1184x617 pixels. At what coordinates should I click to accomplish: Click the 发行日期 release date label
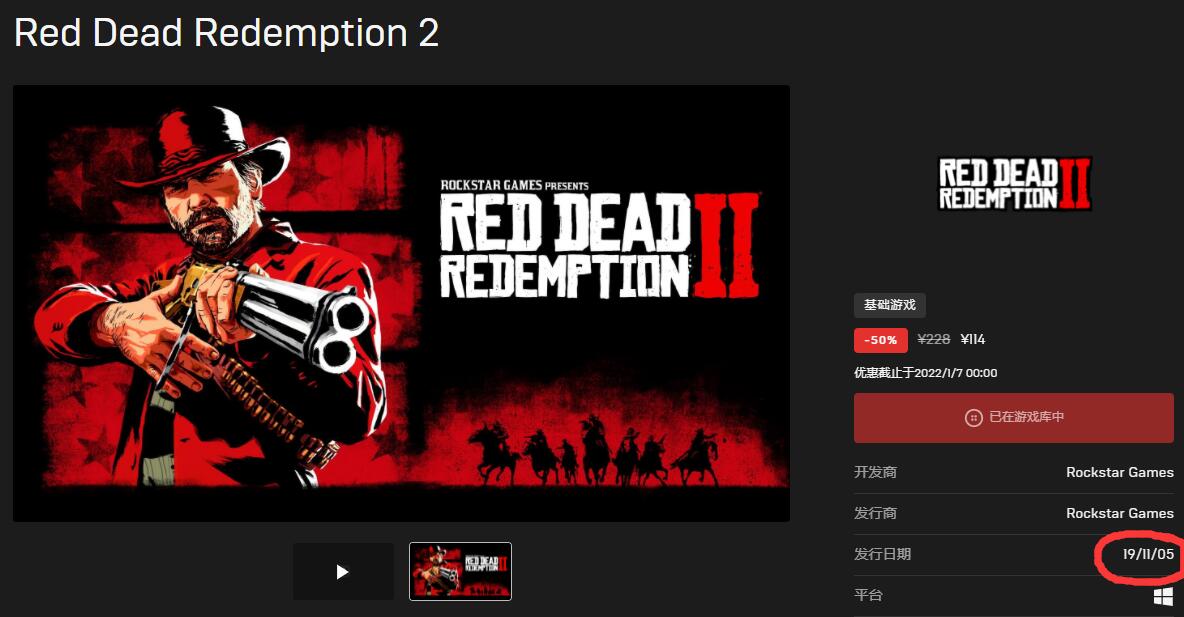pyautogui.click(x=882, y=554)
